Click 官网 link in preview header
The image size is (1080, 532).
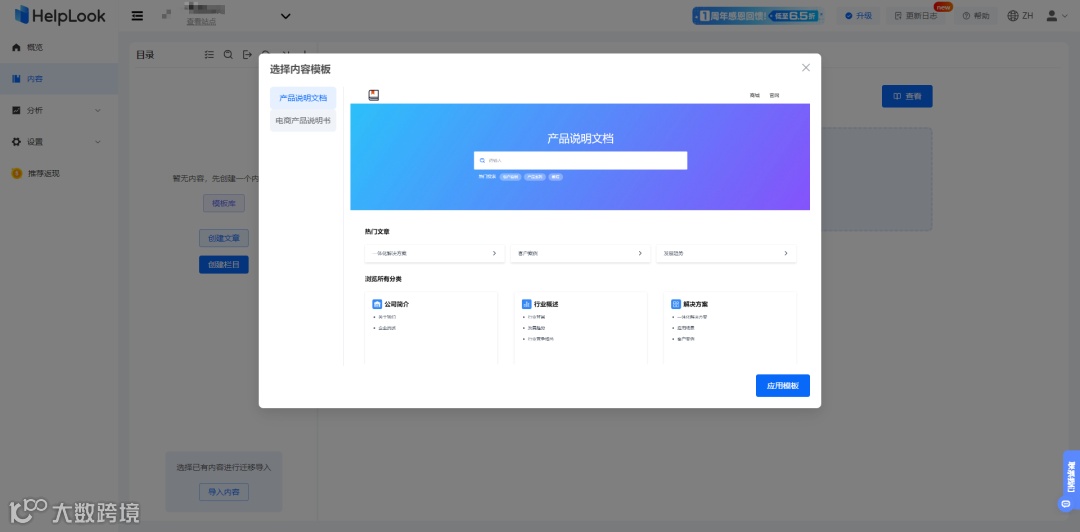click(774, 96)
